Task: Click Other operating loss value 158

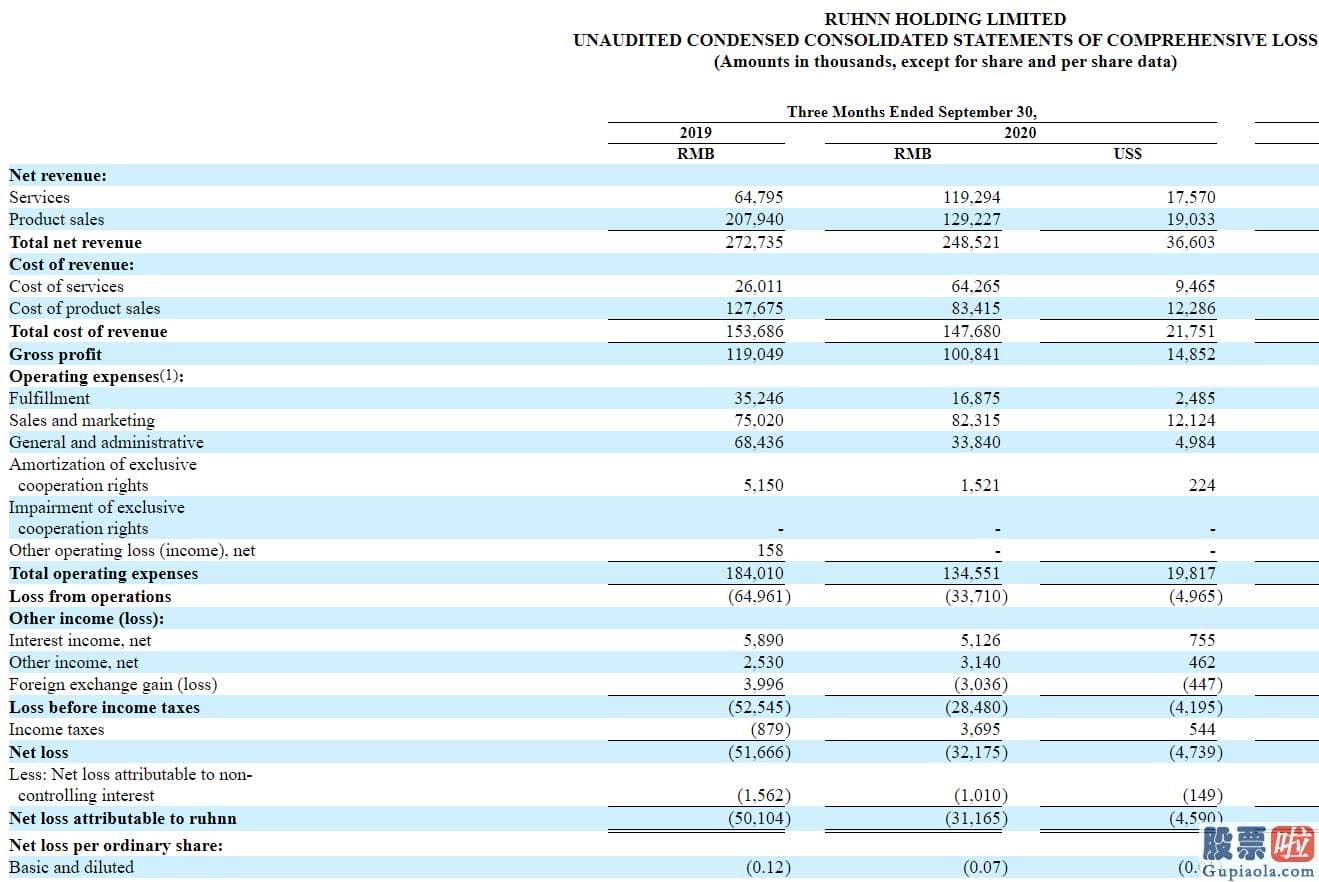Action: tap(771, 551)
